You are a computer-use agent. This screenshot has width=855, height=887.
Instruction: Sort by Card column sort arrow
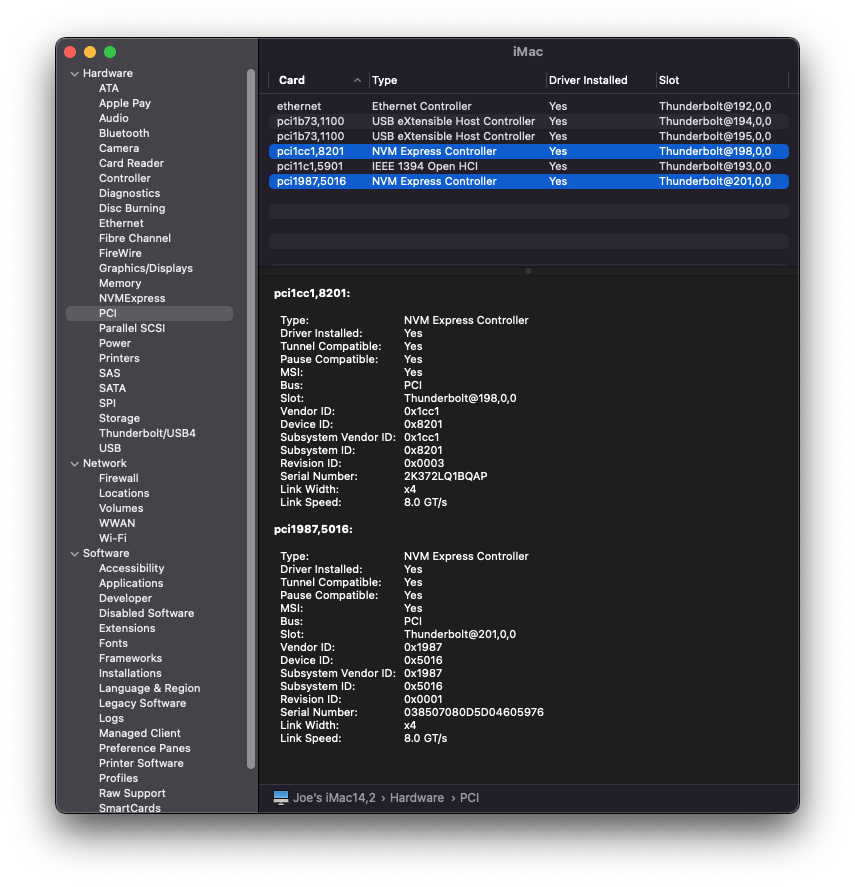coord(357,80)
